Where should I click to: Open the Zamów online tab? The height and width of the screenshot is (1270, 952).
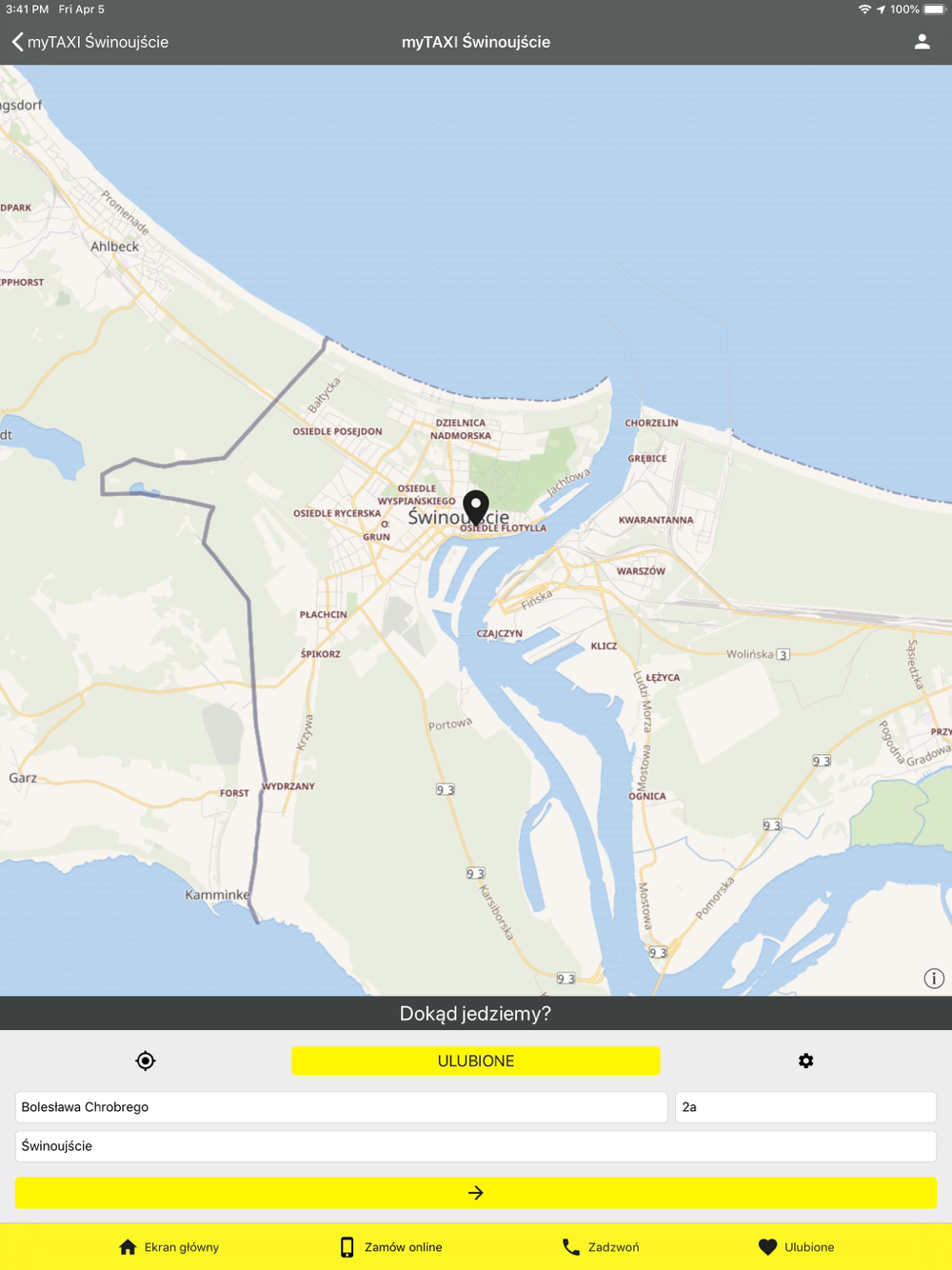click(391, 1247)
